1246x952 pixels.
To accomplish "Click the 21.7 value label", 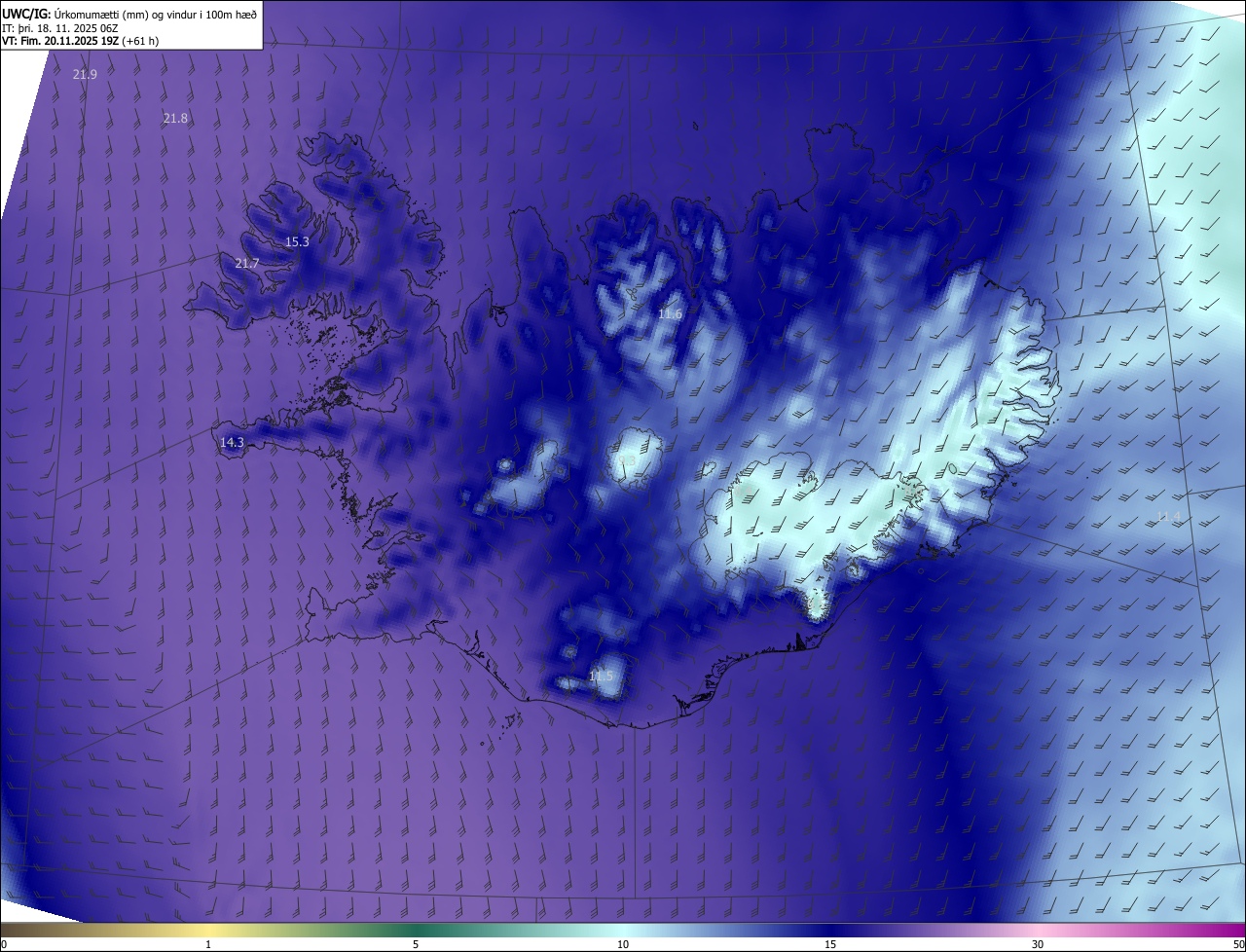I will (247, 264).
